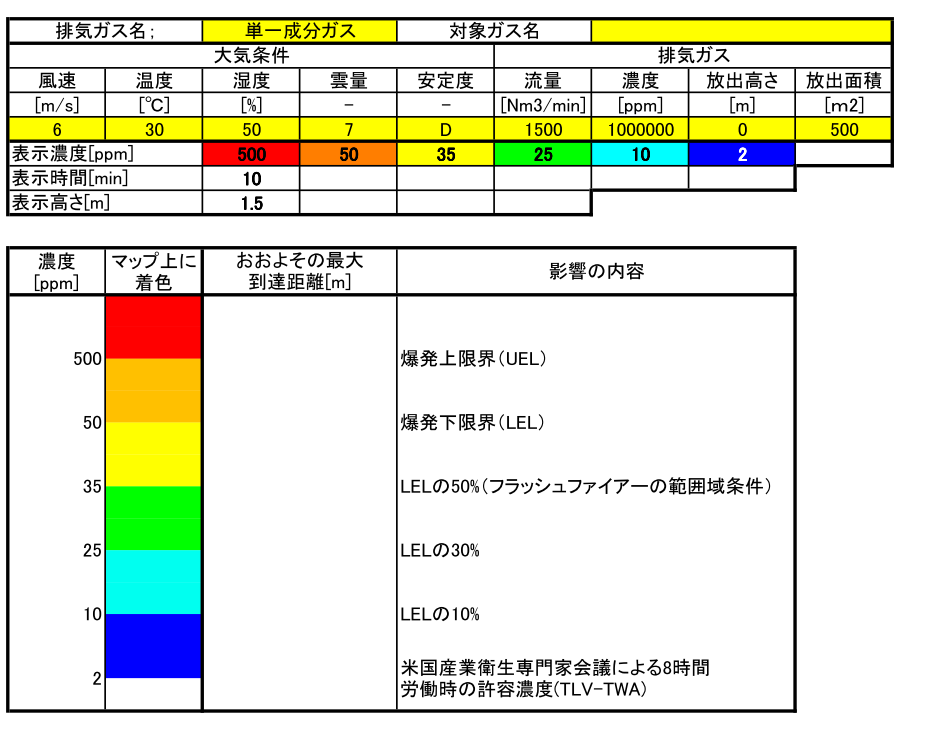Click the green band in the legend color column

point(154,518)
